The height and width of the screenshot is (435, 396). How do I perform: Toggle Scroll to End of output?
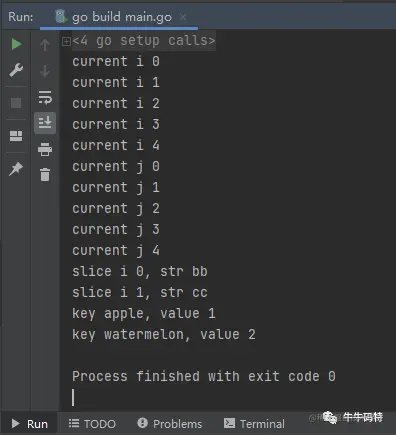click(45, 123)
